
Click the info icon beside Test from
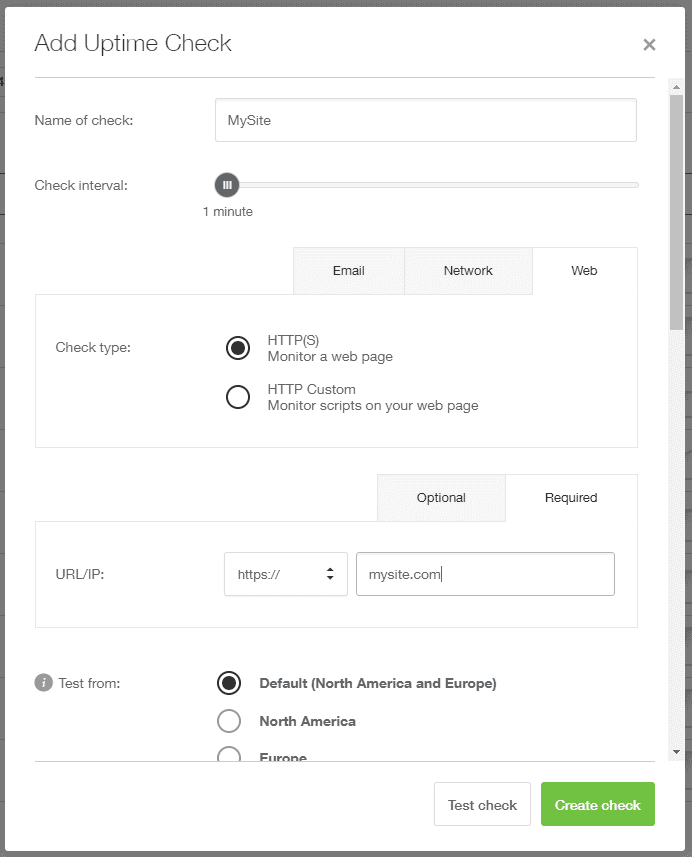tap(43, 683)
